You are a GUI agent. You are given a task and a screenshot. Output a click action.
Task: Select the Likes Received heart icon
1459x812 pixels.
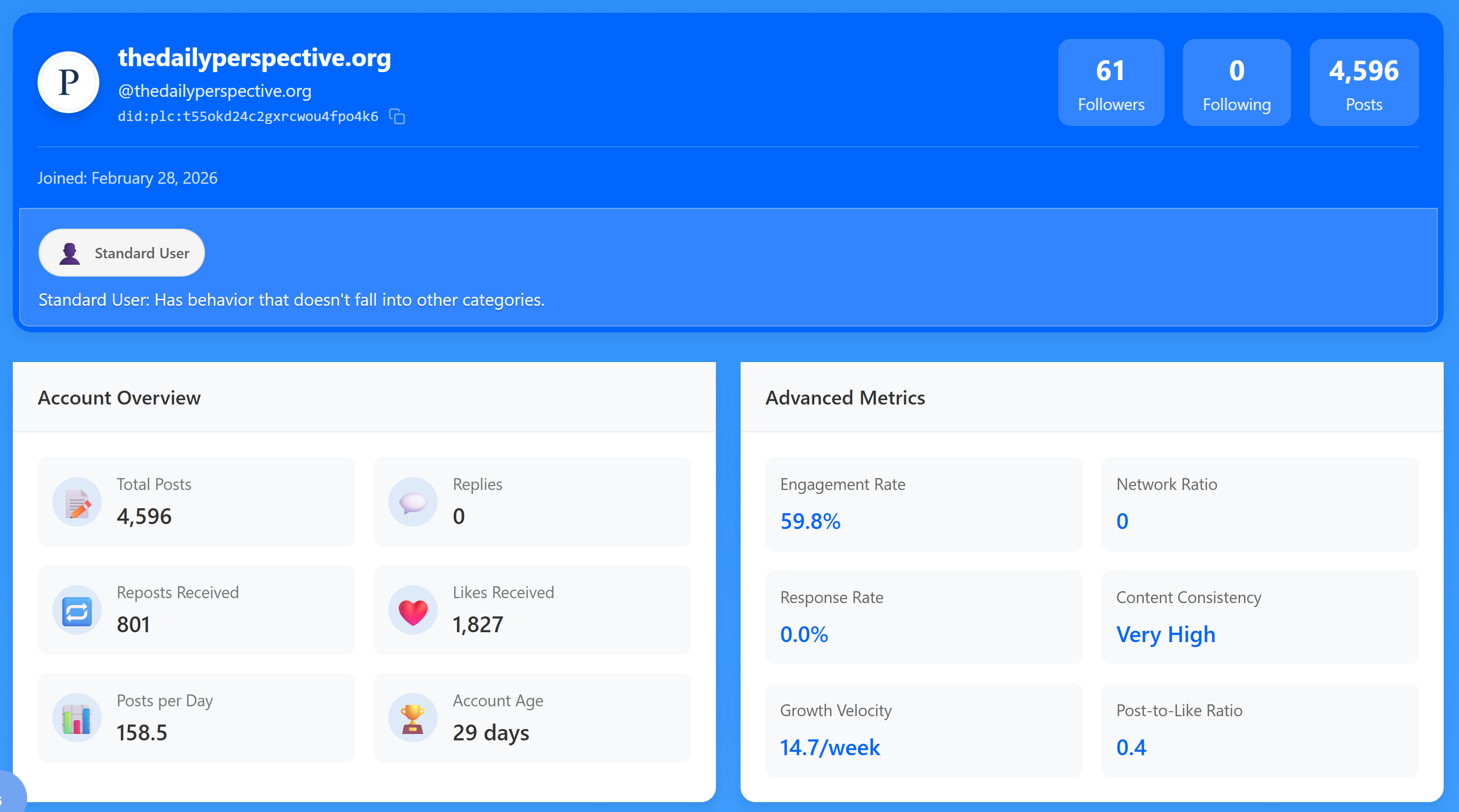(413, 610)
